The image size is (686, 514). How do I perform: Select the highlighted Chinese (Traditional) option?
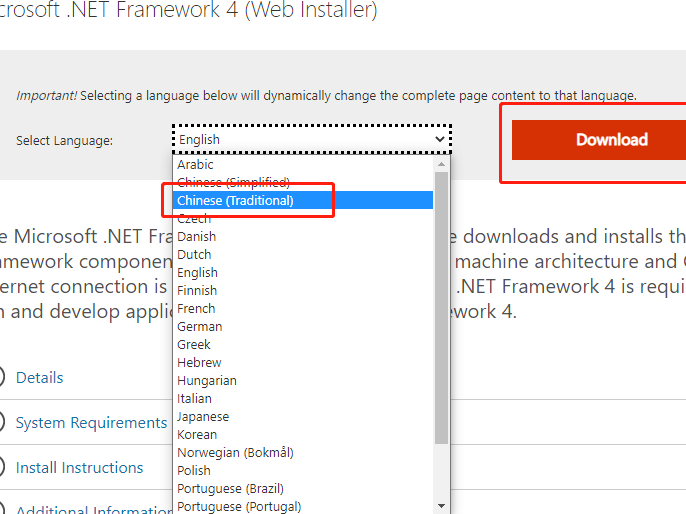[x=303, y=200]
